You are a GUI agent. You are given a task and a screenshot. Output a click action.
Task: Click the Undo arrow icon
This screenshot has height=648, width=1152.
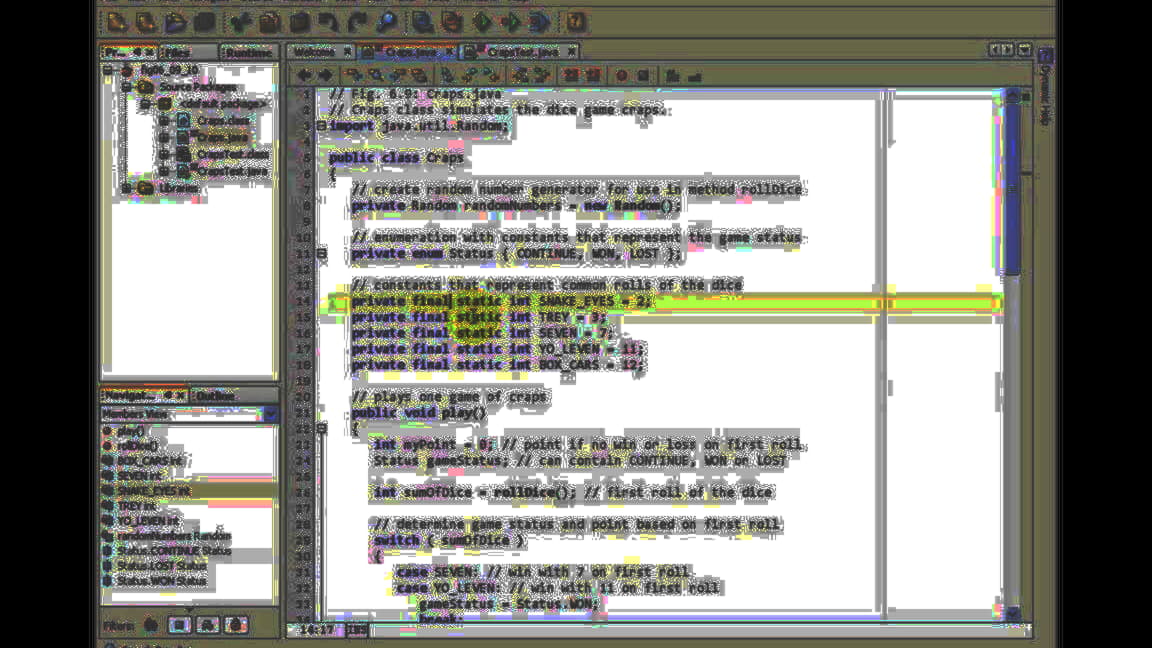[328, 22]
